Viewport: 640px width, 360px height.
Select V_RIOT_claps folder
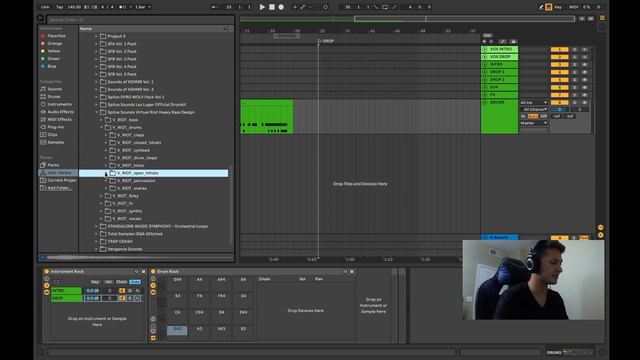[130, 135]
